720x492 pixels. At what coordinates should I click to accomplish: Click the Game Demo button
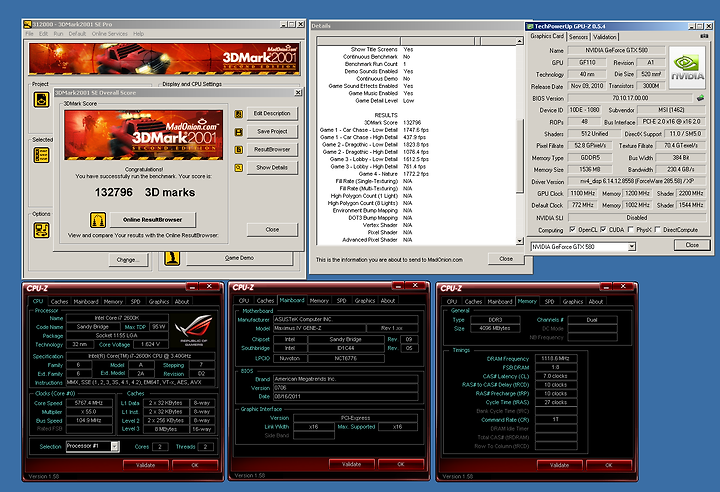point(239,258)
